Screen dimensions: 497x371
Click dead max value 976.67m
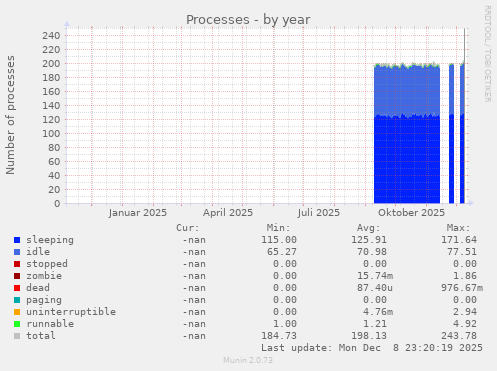tap(462, 288)
